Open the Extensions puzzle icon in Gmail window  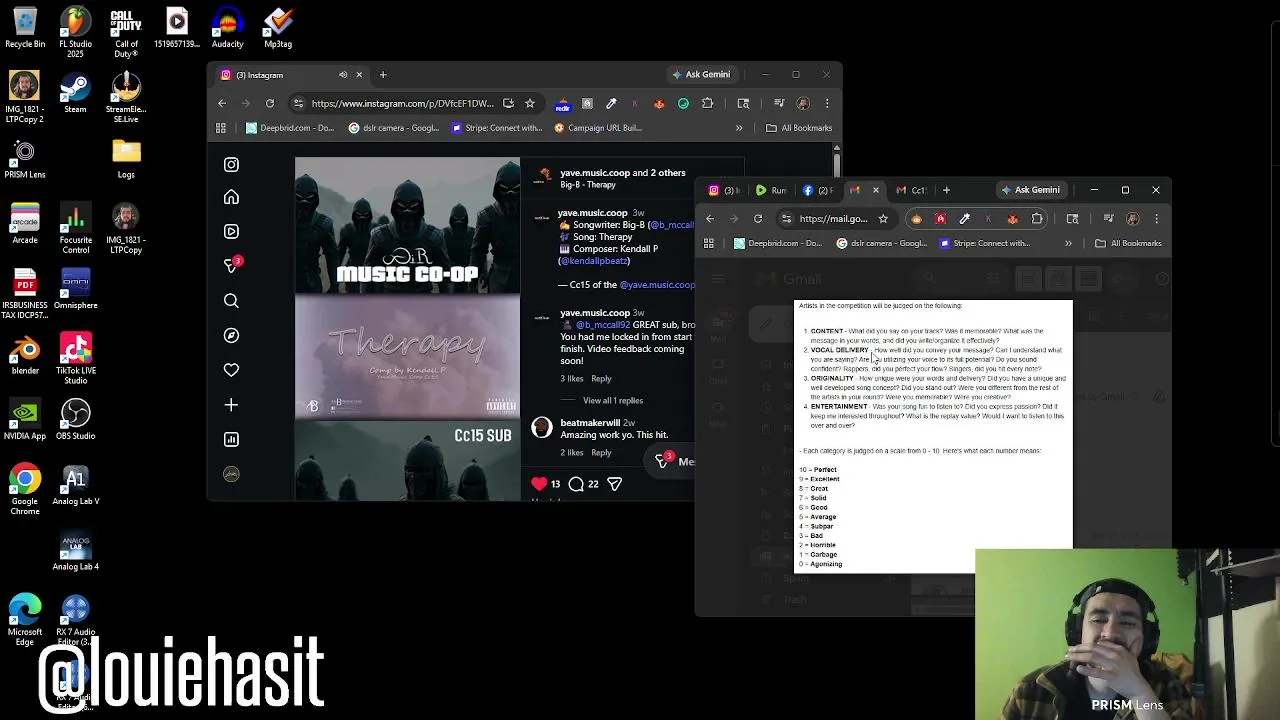click(x=1037, y=219)
